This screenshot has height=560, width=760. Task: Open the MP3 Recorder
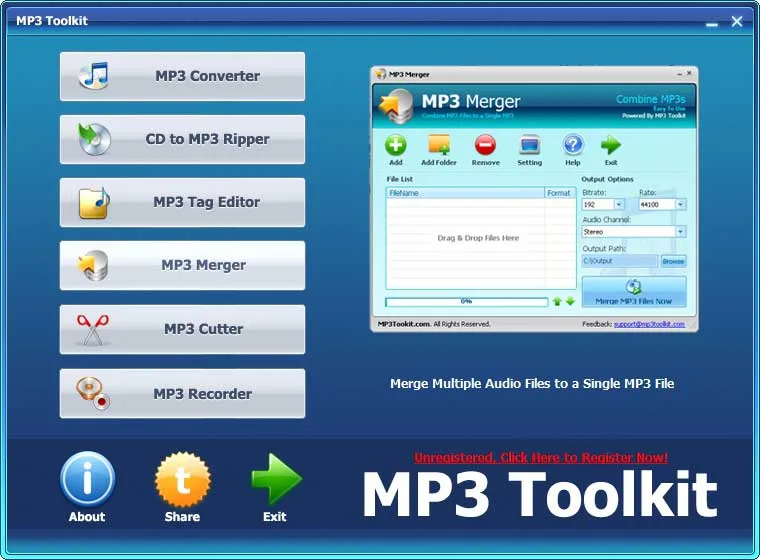point(182,394)
